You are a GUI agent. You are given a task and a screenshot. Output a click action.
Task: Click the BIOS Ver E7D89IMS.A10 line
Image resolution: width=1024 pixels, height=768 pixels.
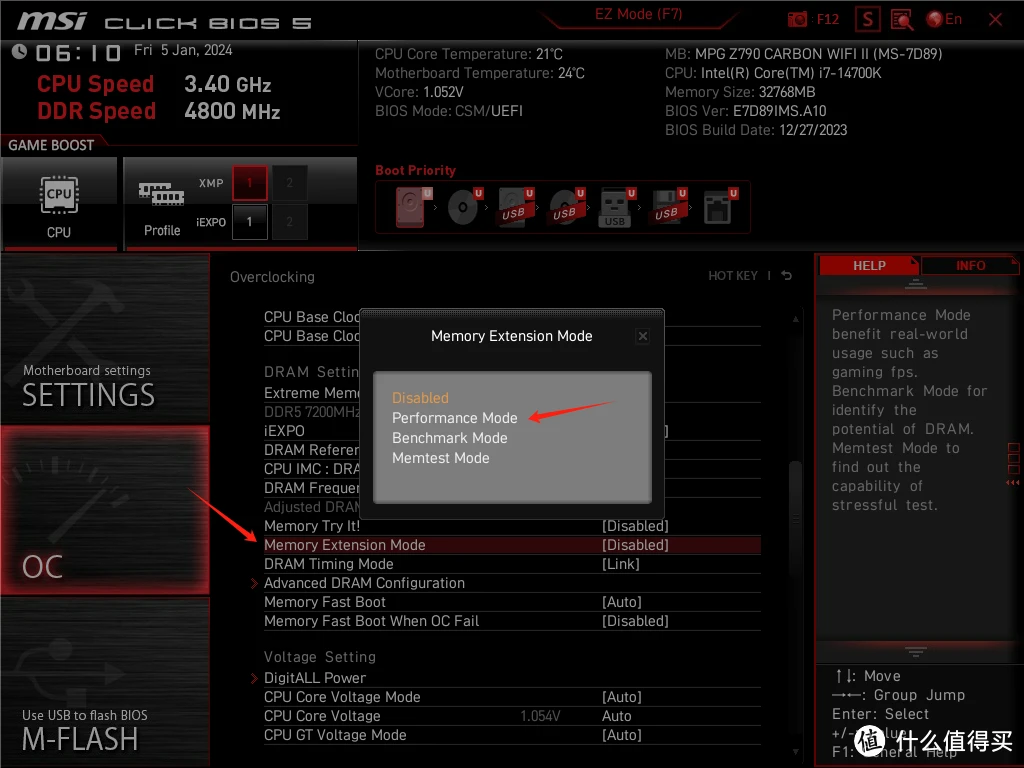pyautogui.click(x=746, y=111)
